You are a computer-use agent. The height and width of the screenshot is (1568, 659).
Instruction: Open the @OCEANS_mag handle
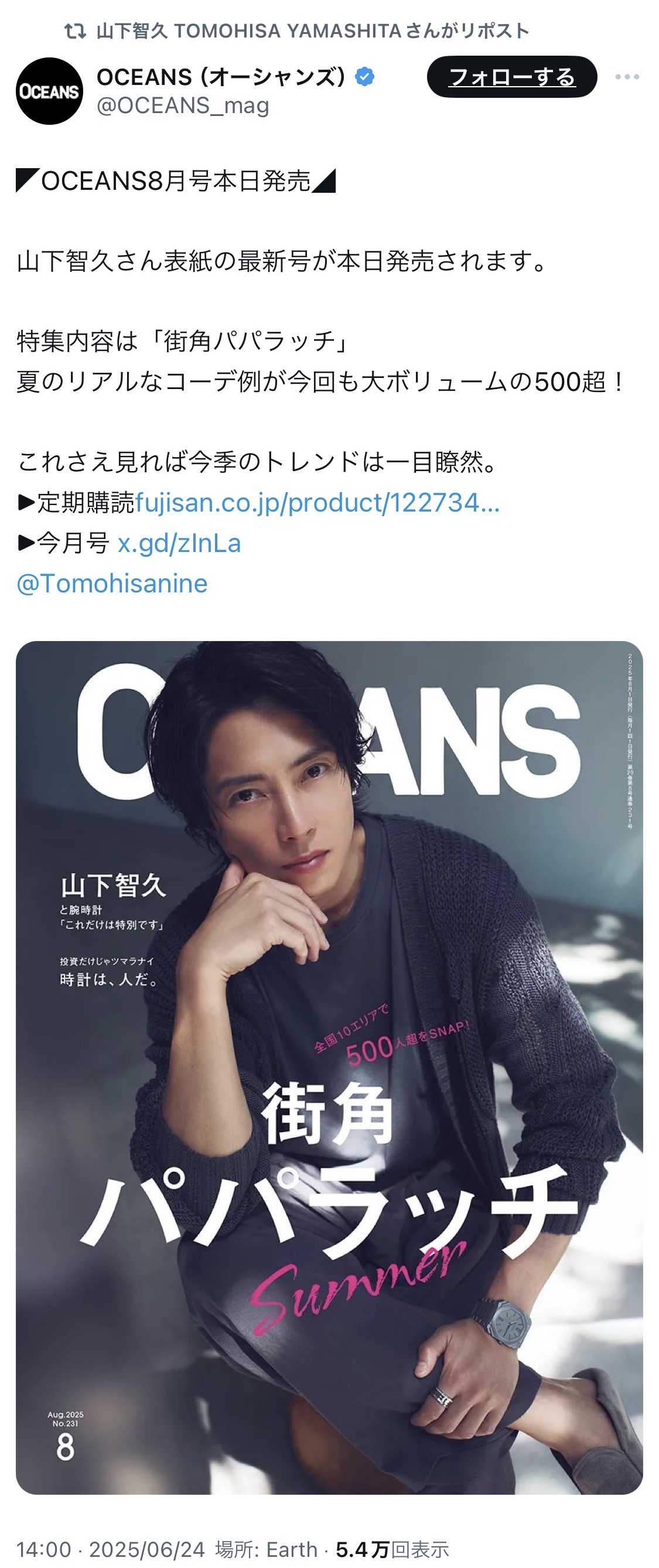[x=183, y=106]
